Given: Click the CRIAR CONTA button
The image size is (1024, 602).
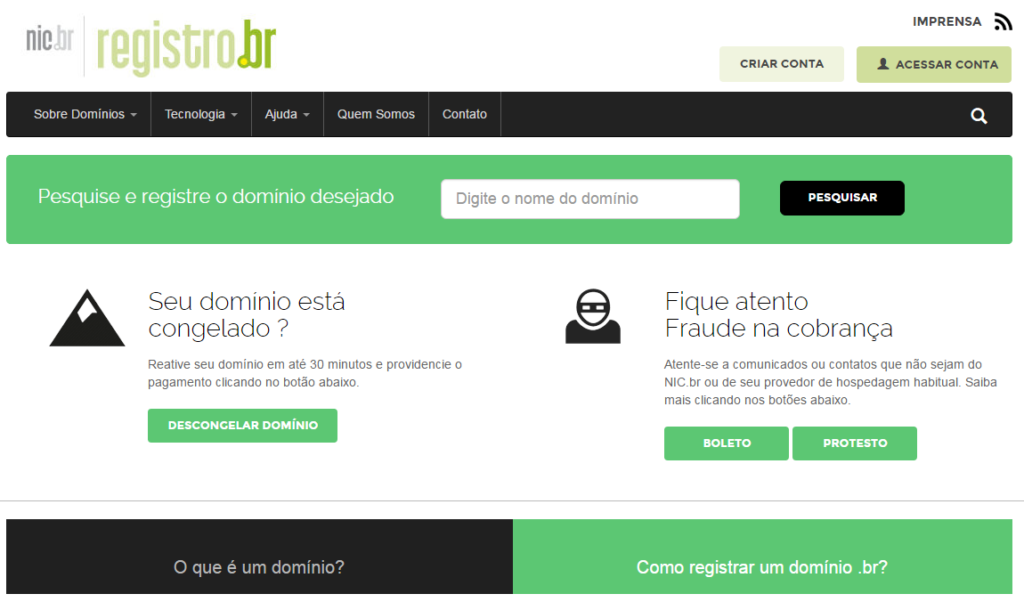Looking at the screenshot, I should point(781,64).
